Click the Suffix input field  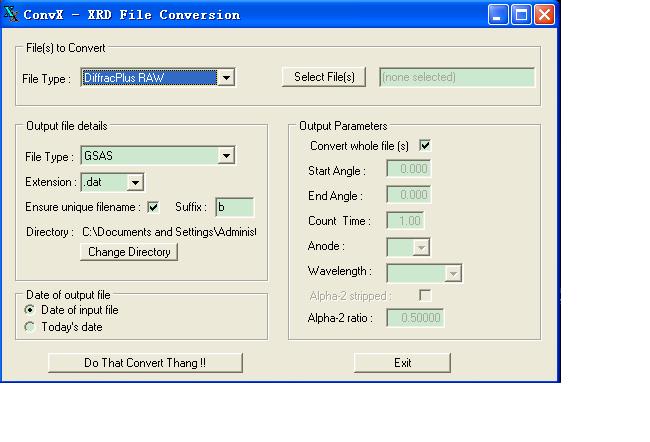tap(235, 207)
